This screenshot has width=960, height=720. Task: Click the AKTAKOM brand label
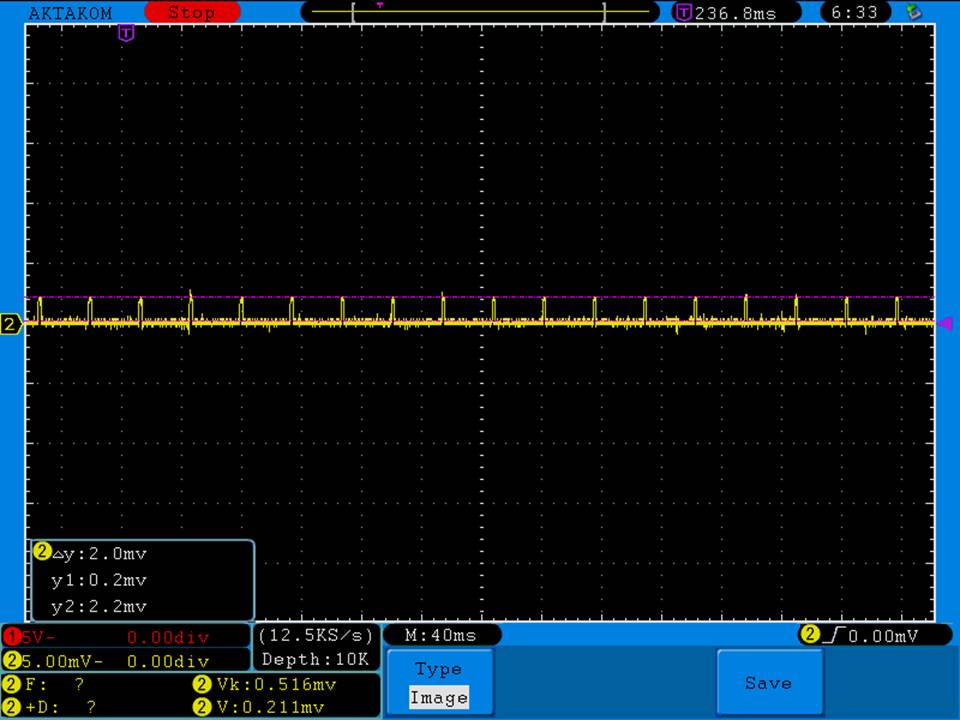point(70,13)
